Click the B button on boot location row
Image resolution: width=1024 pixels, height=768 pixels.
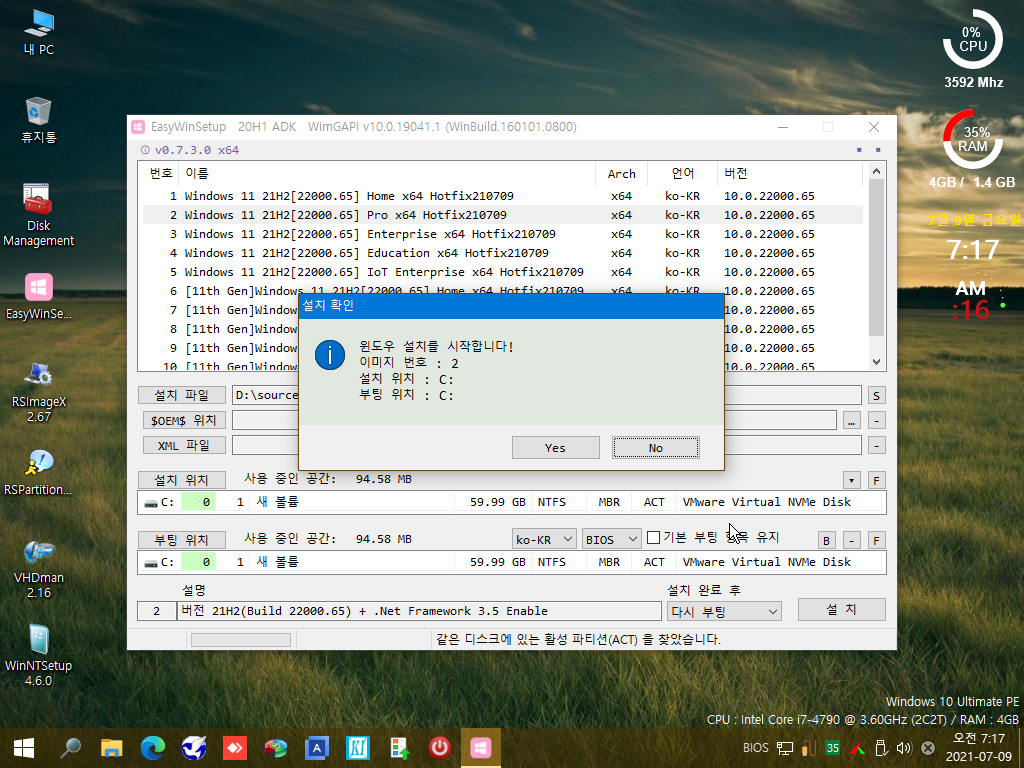(827, 541)
